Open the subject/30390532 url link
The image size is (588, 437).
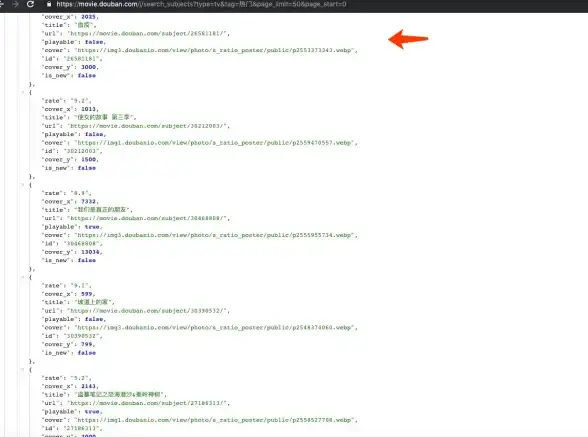click(148, 311)
